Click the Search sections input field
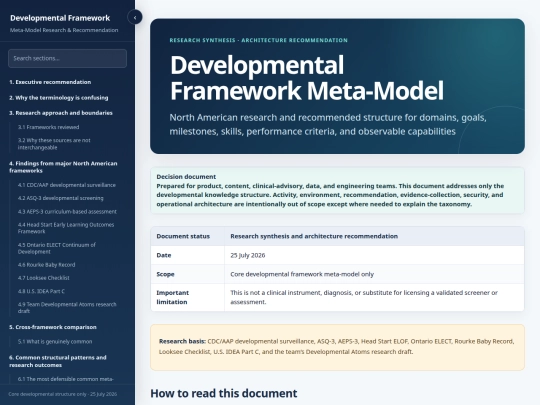 (68, 58)
